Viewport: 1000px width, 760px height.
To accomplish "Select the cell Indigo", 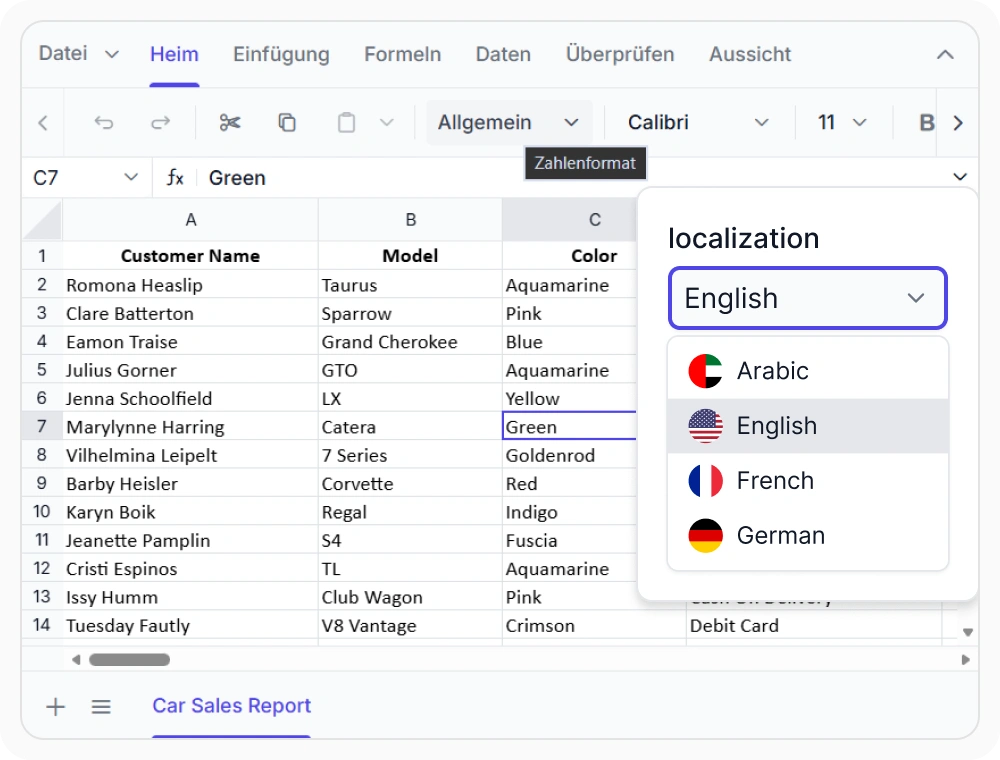I will [570, 512].
